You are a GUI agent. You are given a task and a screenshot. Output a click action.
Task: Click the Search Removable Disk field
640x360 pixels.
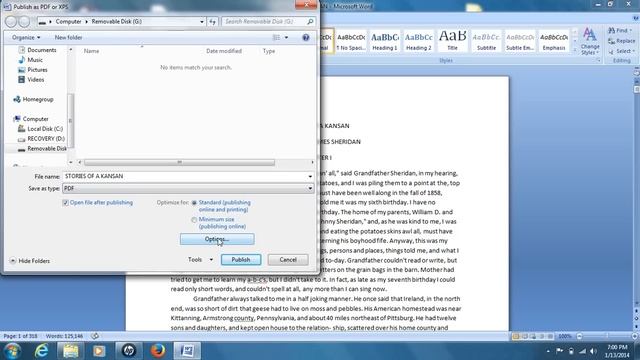tap(264, 21)
